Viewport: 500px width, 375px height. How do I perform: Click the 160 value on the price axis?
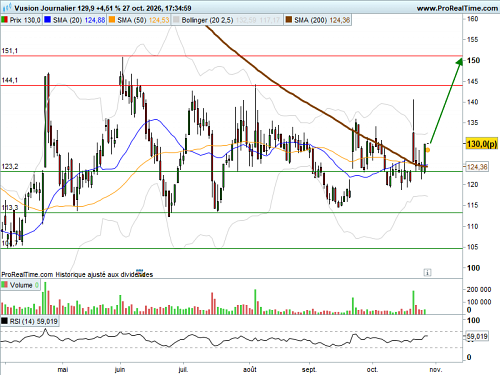473,19
